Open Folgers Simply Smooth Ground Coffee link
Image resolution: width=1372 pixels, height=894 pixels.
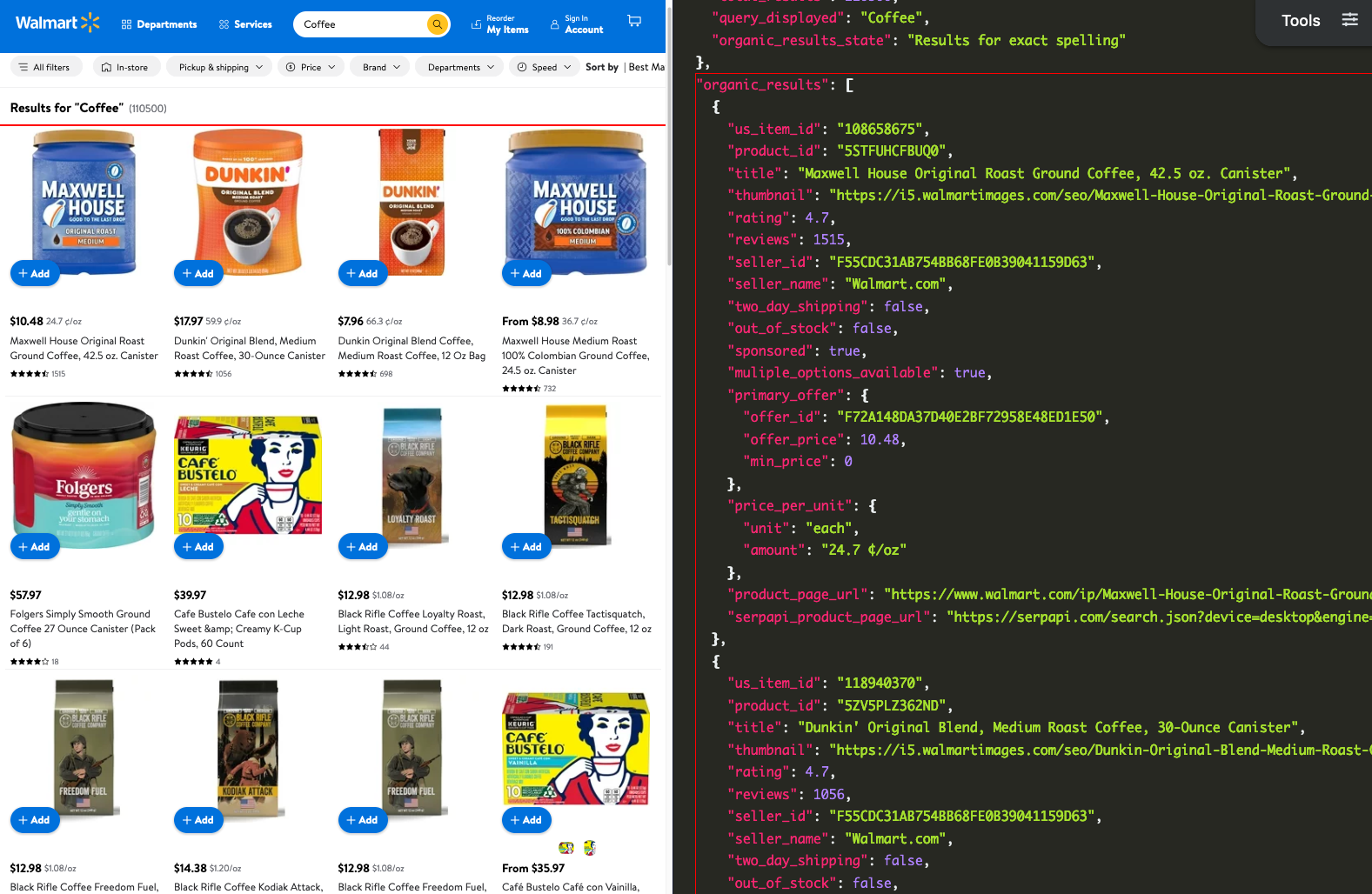(x=83, y=628)
